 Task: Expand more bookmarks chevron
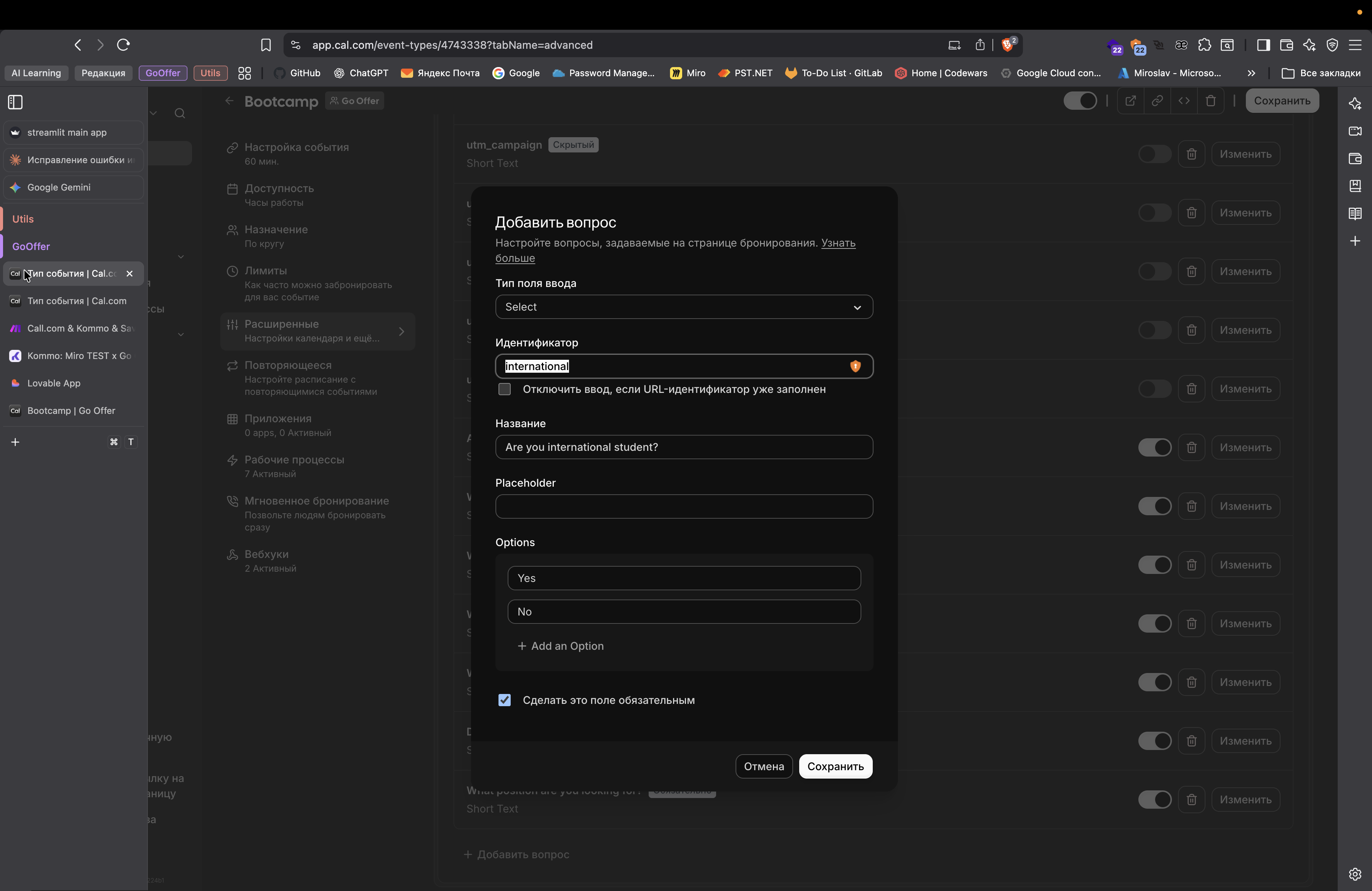[x=1251, y=73]
